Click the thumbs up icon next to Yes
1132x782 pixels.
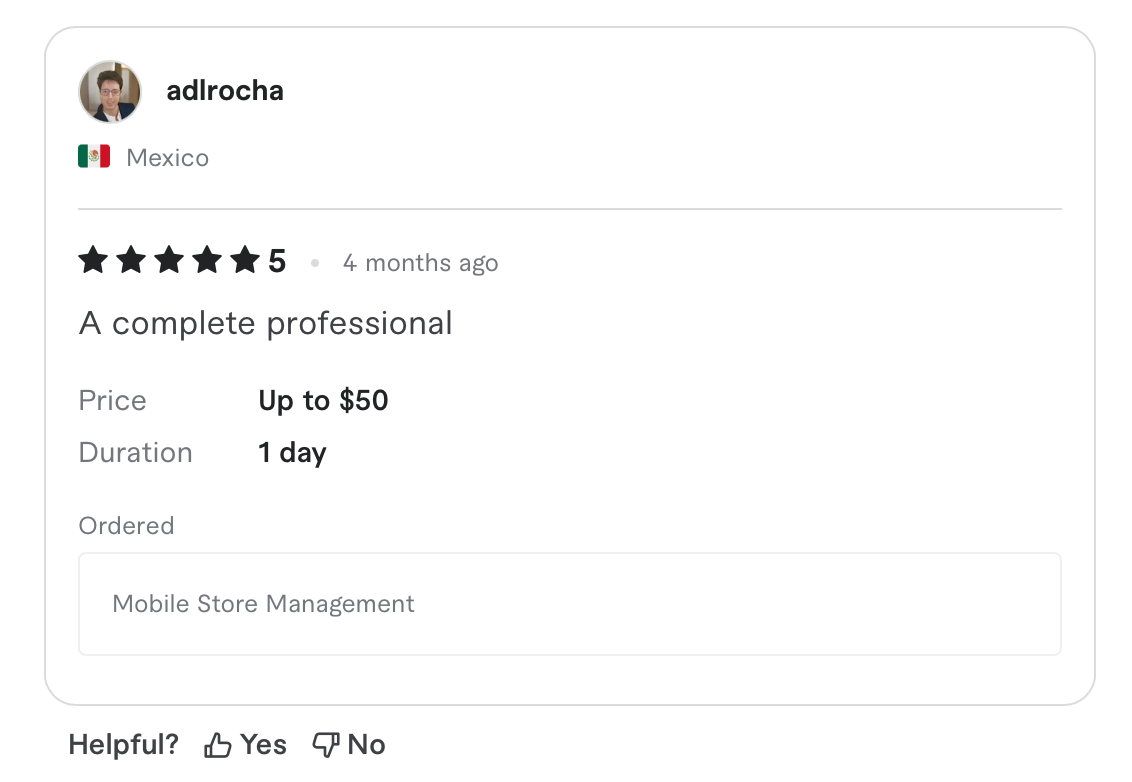pos(216,744)
